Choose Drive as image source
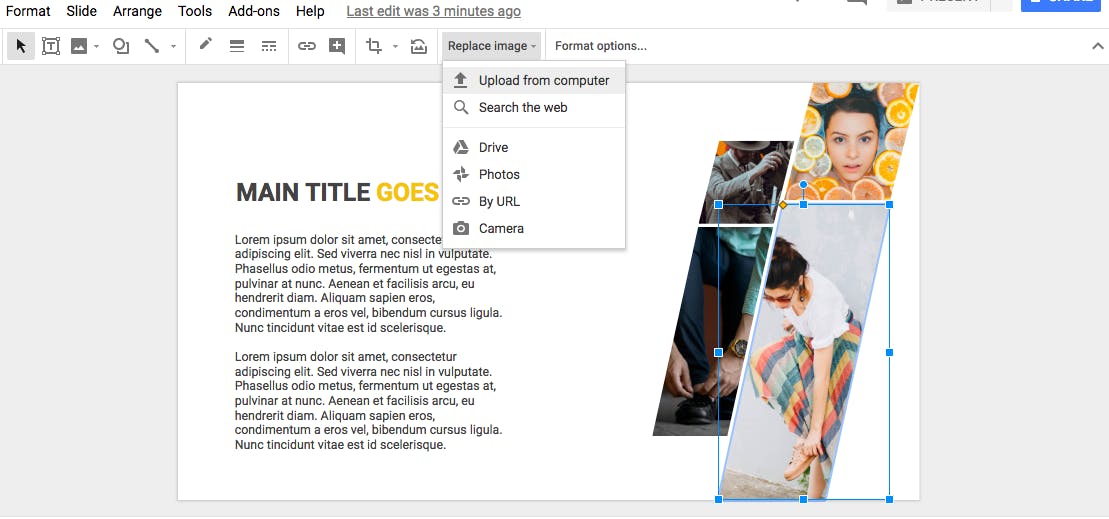 tap(534, 148)
